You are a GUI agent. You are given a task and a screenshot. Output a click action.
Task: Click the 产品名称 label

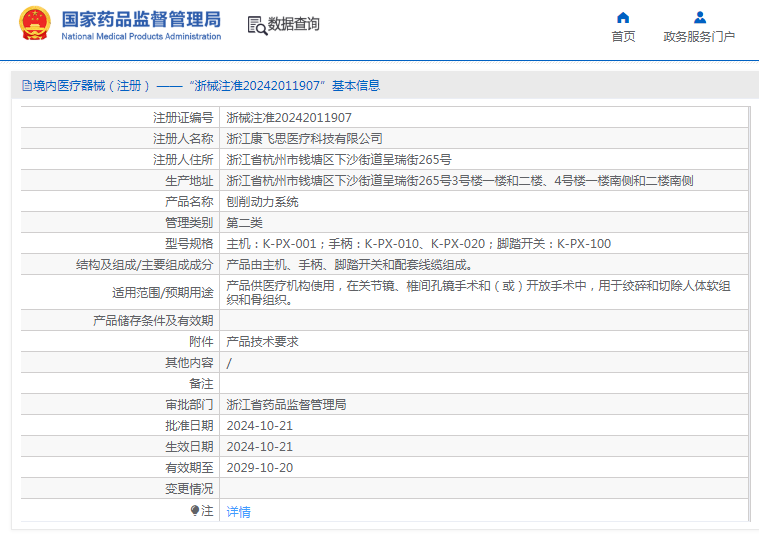click(x=189, y=202)
